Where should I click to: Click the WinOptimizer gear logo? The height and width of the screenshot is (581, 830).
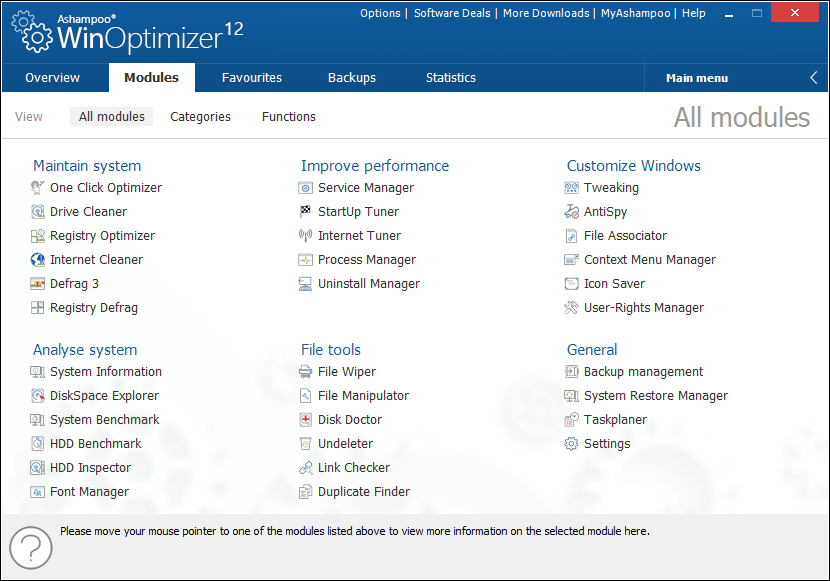33,33
